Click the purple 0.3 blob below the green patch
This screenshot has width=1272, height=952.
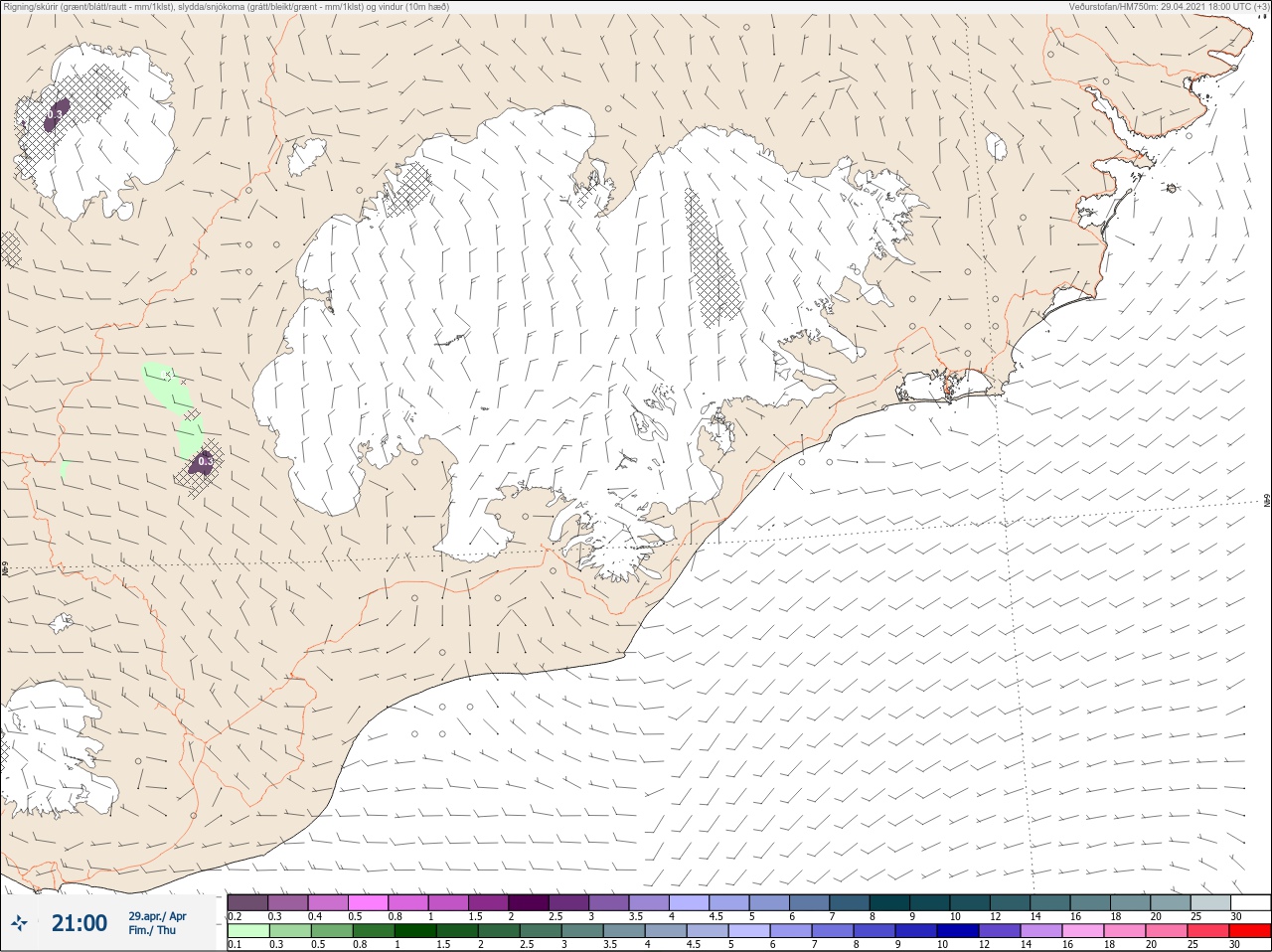pos(203,462)
